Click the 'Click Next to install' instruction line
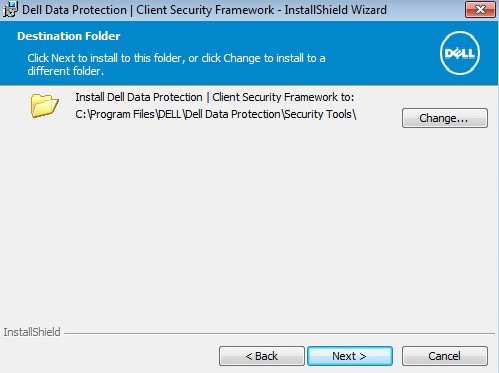499x373 pixels. click(x=176, y=58)
